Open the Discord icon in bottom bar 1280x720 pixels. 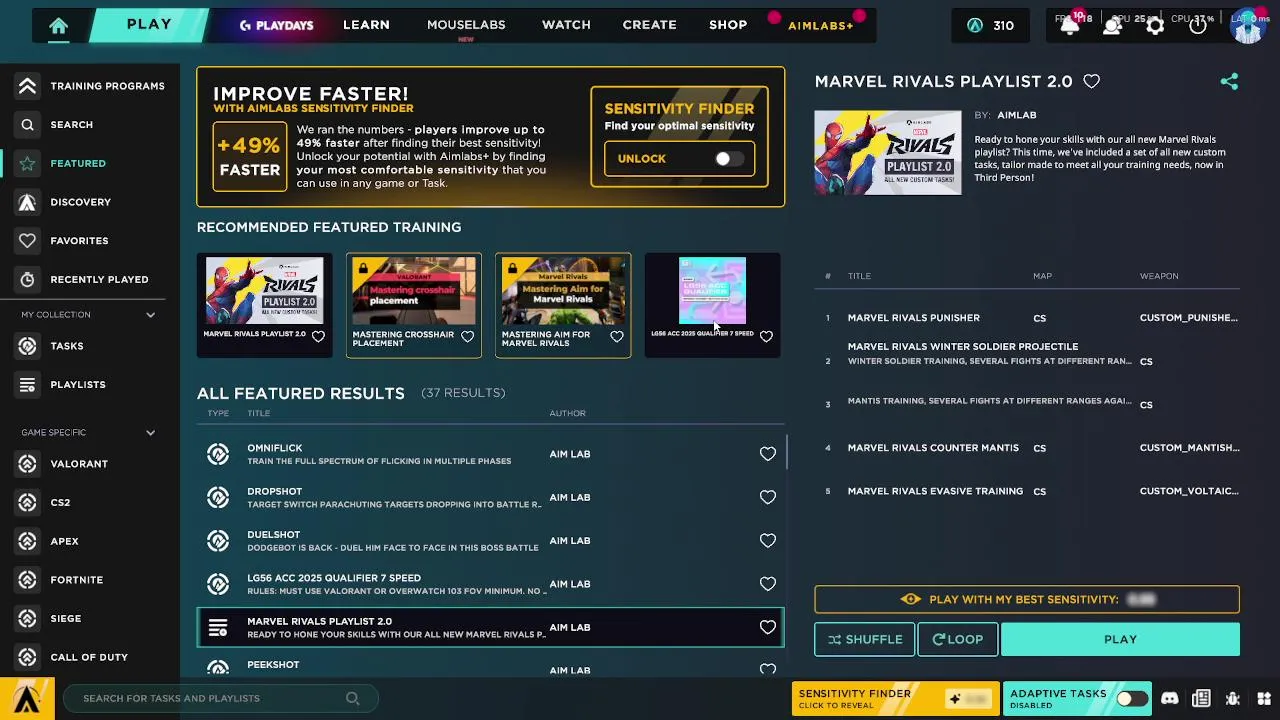1170,699
